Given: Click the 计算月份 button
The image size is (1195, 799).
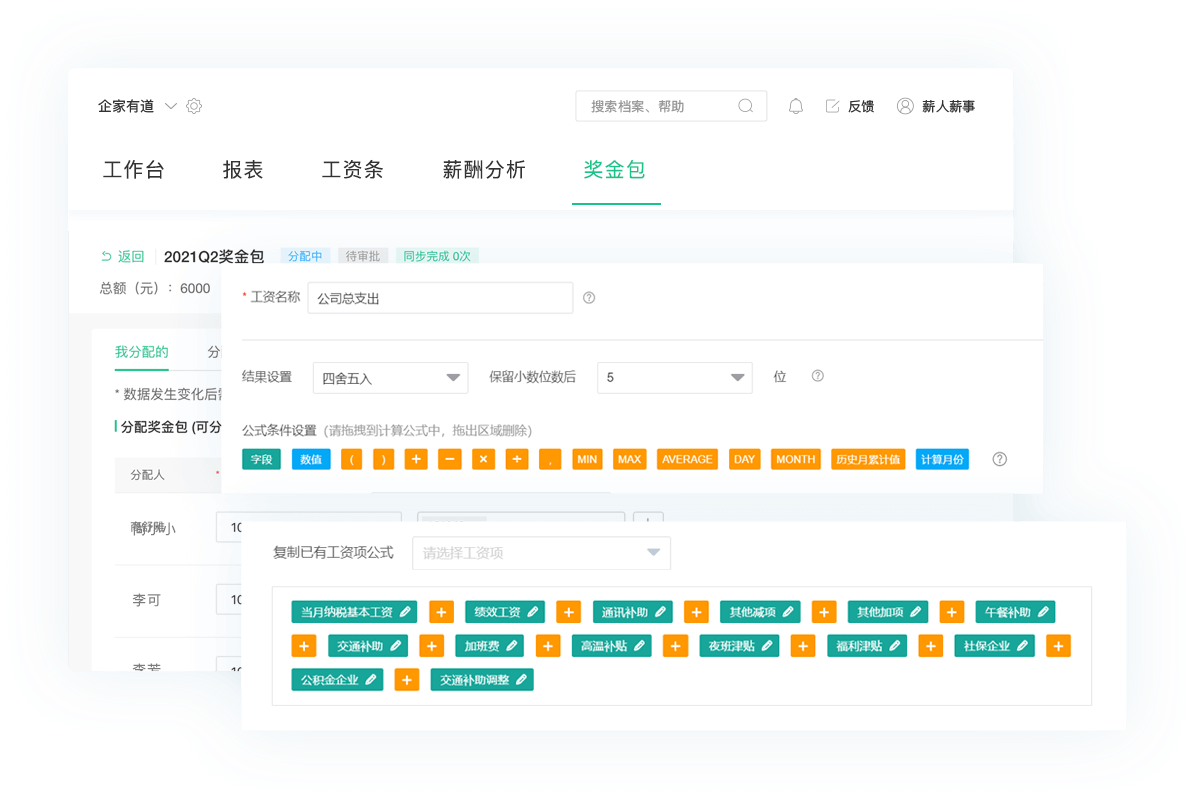Looking at the screenshot, I should coord(942,459).
